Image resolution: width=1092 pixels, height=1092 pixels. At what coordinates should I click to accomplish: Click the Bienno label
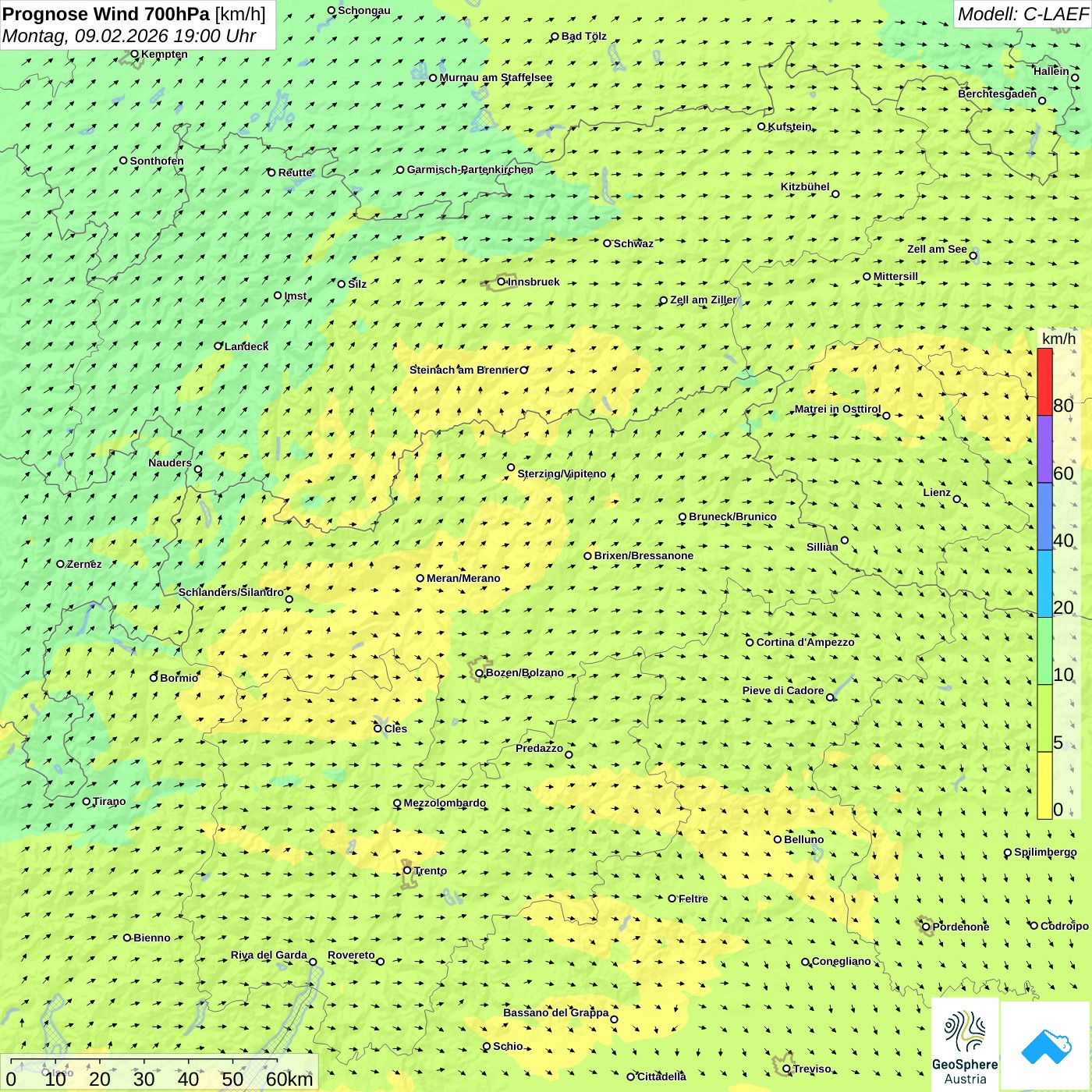click(151, 938)
